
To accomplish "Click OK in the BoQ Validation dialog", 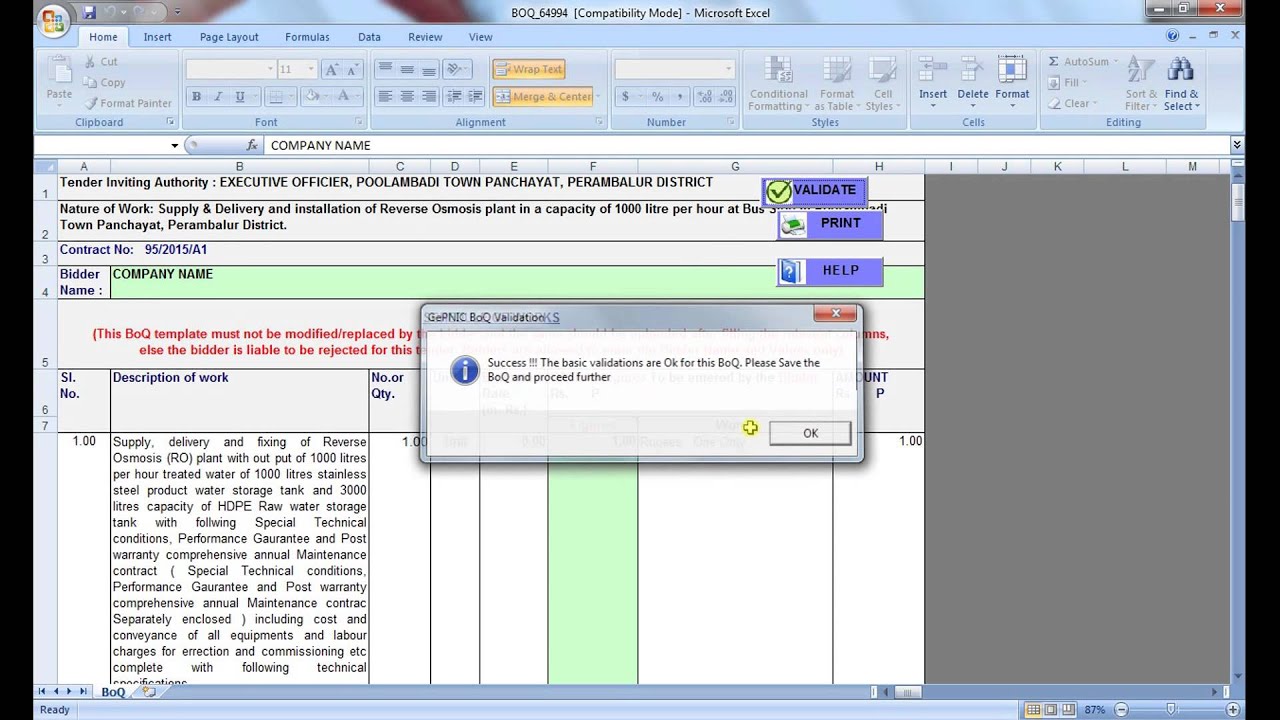I will [810, 433].
